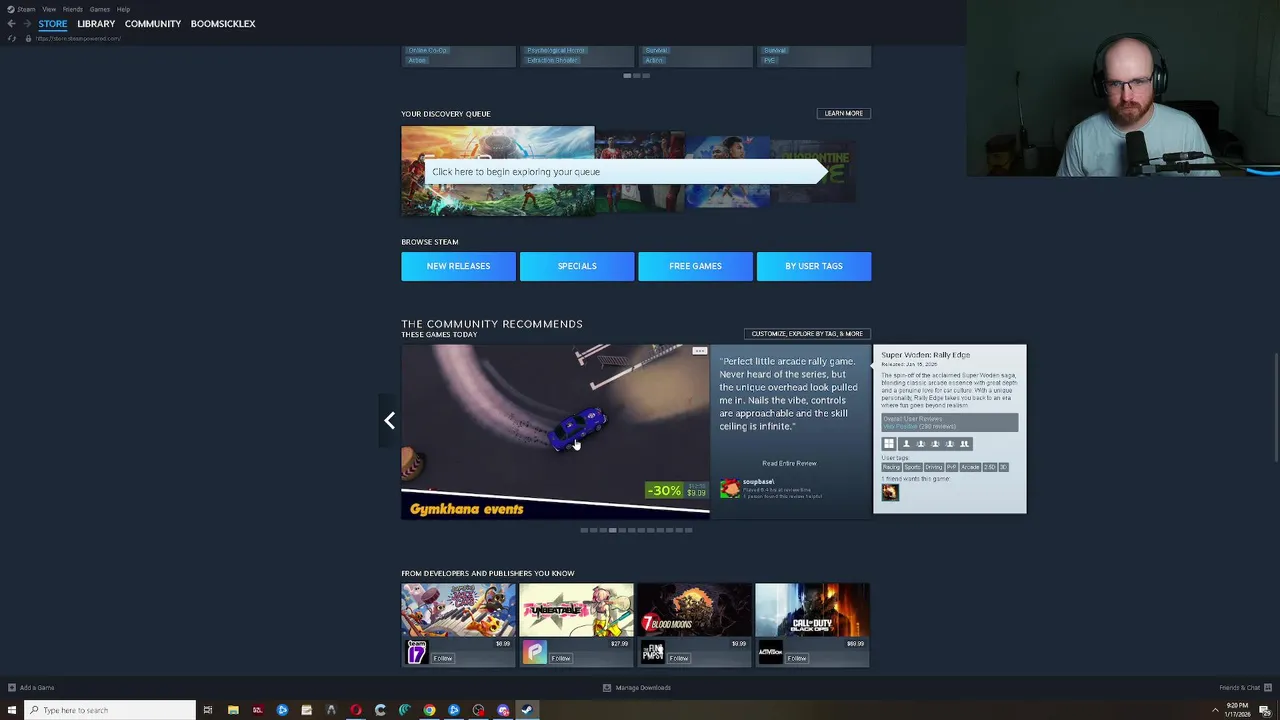This screenshot has width=1280, height=720.
Task: Open Manage Downloads
Action: [x=637, y=687]
